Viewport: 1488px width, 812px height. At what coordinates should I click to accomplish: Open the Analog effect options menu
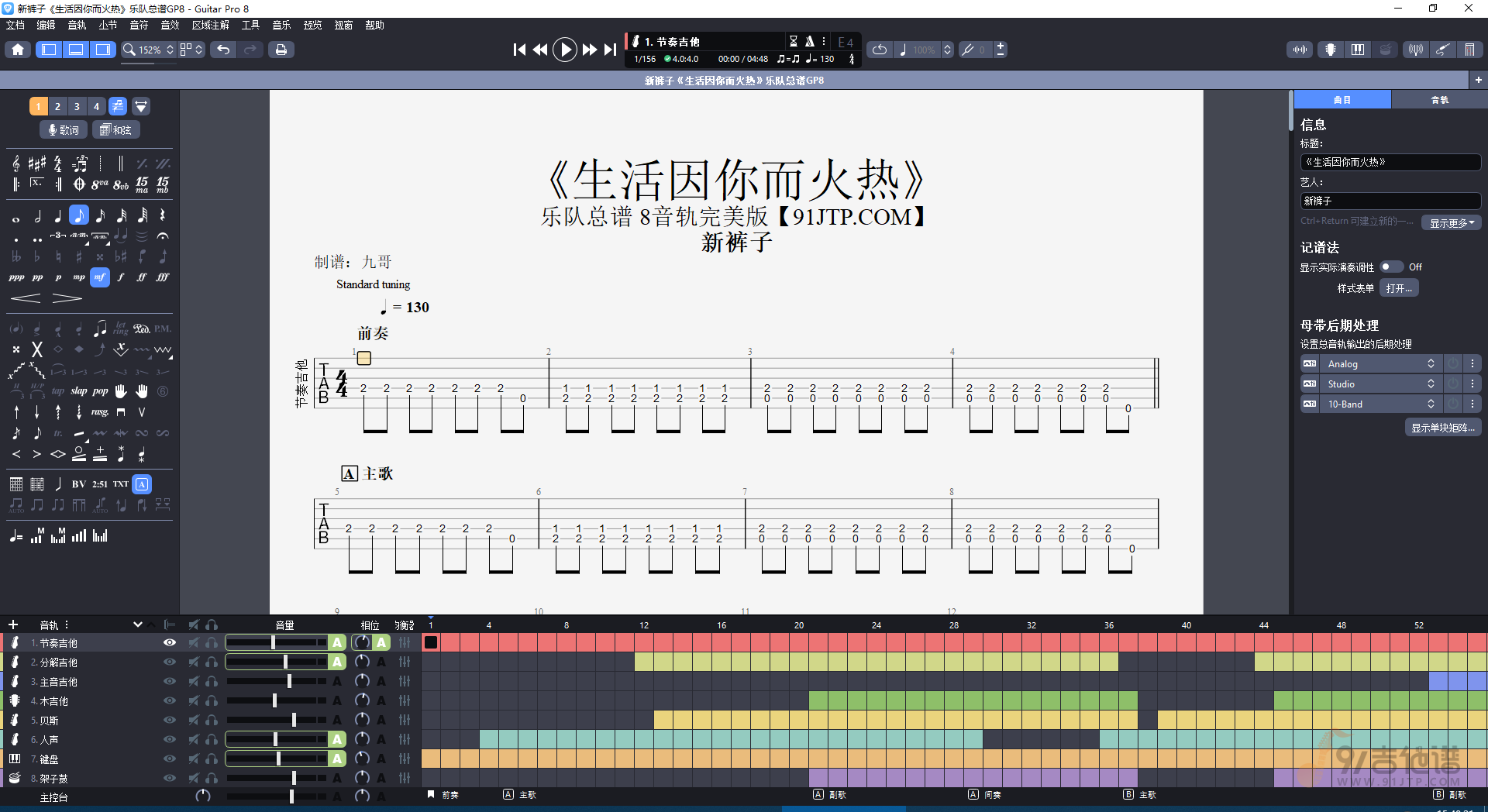(x=1472, y=363)
